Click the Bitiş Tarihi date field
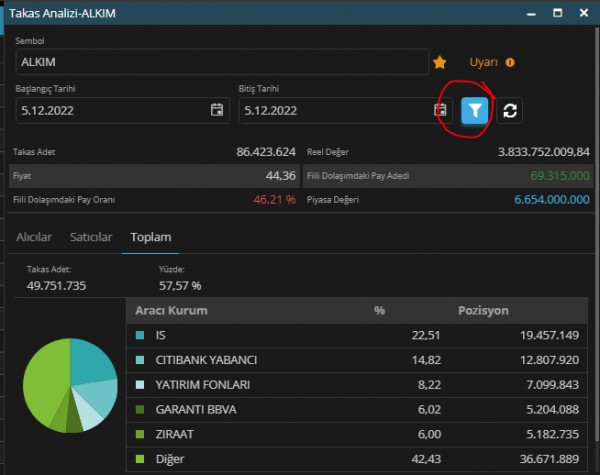 pos(346,110)
